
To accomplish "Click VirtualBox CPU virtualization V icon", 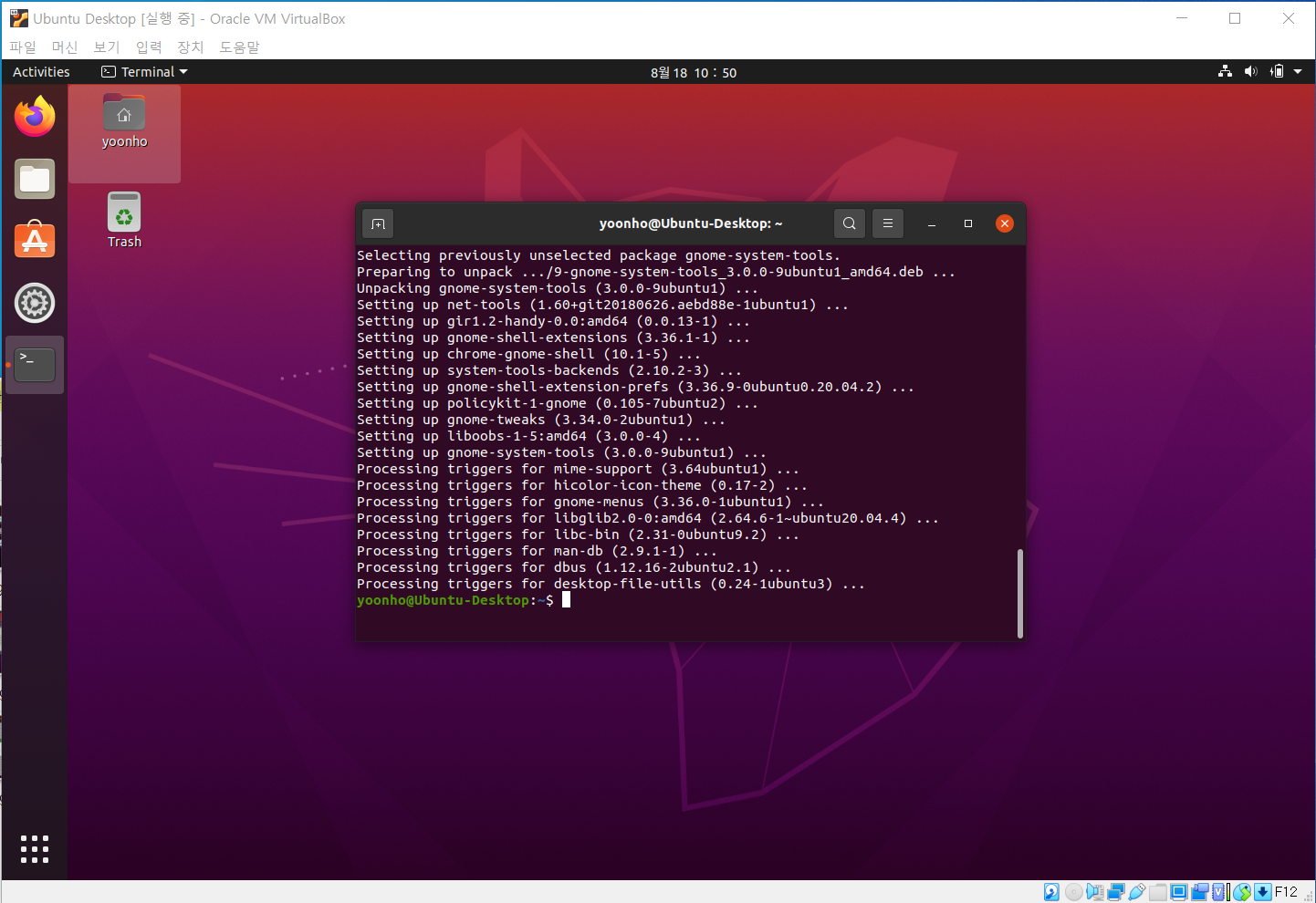I will pyautogui.click(x=1218, y=892).
